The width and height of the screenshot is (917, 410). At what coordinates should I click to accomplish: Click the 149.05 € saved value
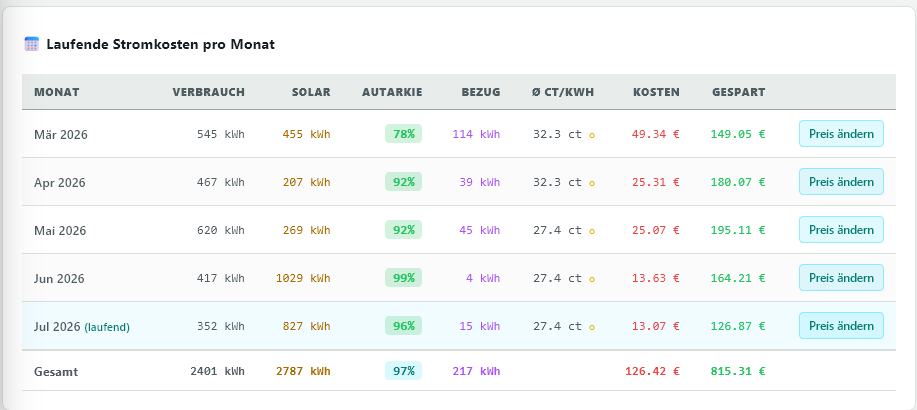[x=738, y=134]
